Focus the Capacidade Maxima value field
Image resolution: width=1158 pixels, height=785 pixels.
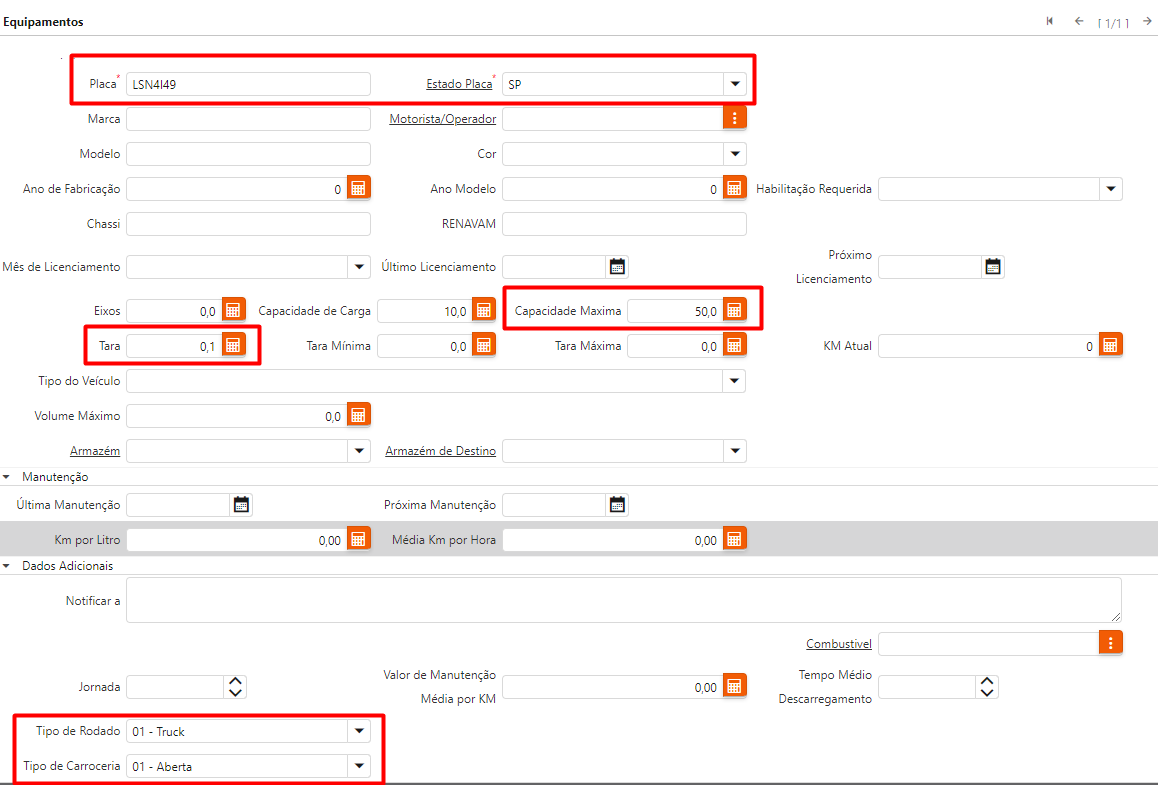(x=675, y=310)
